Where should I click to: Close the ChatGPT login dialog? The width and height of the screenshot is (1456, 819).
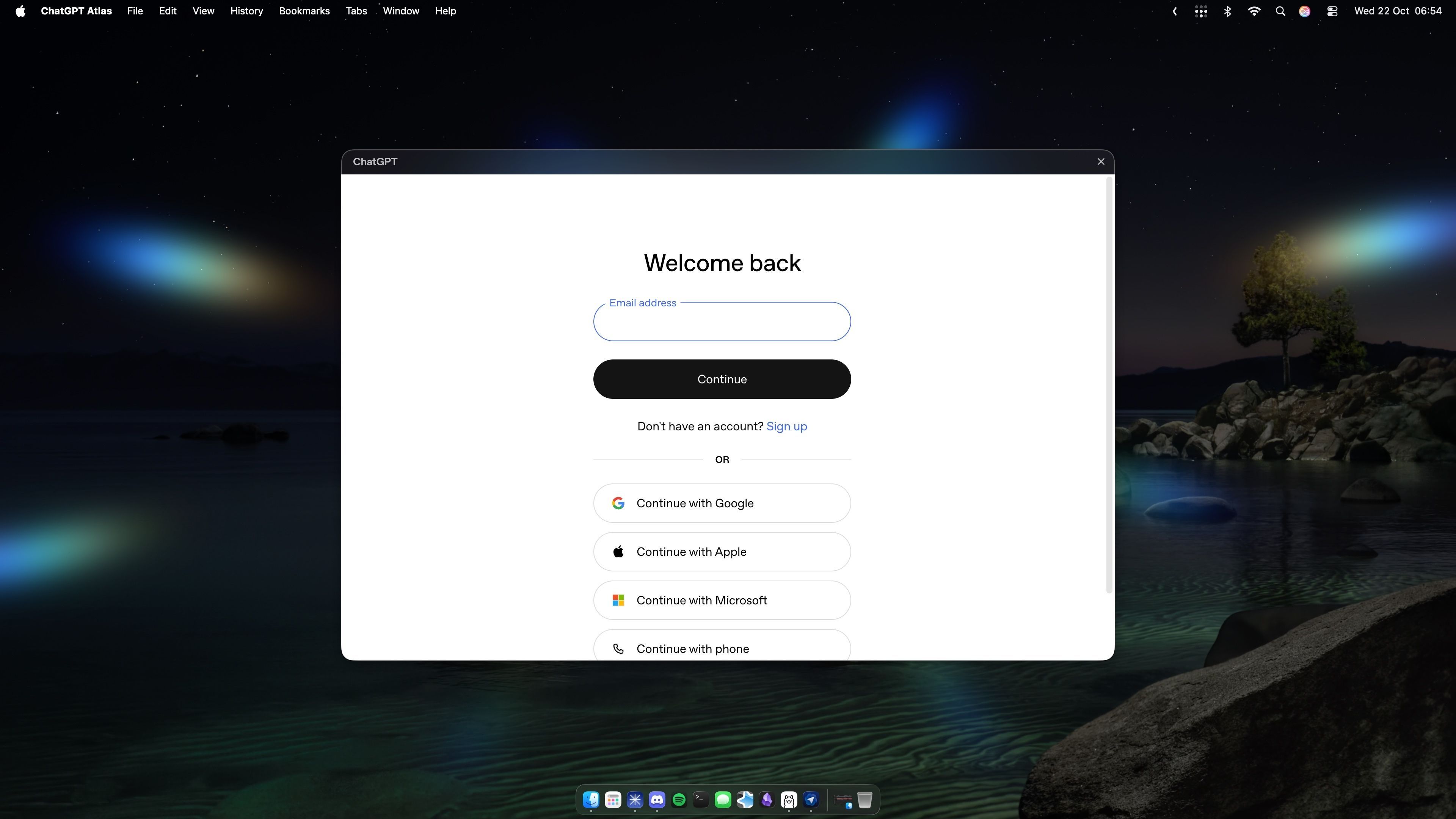tap(1100, 162)
